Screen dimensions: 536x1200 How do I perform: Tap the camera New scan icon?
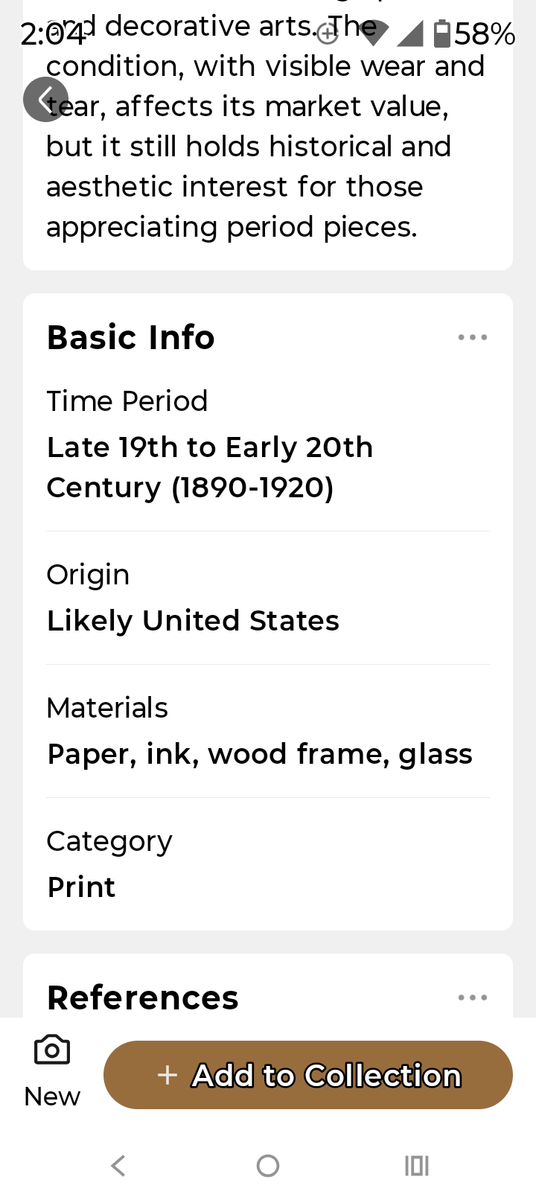52,1050
